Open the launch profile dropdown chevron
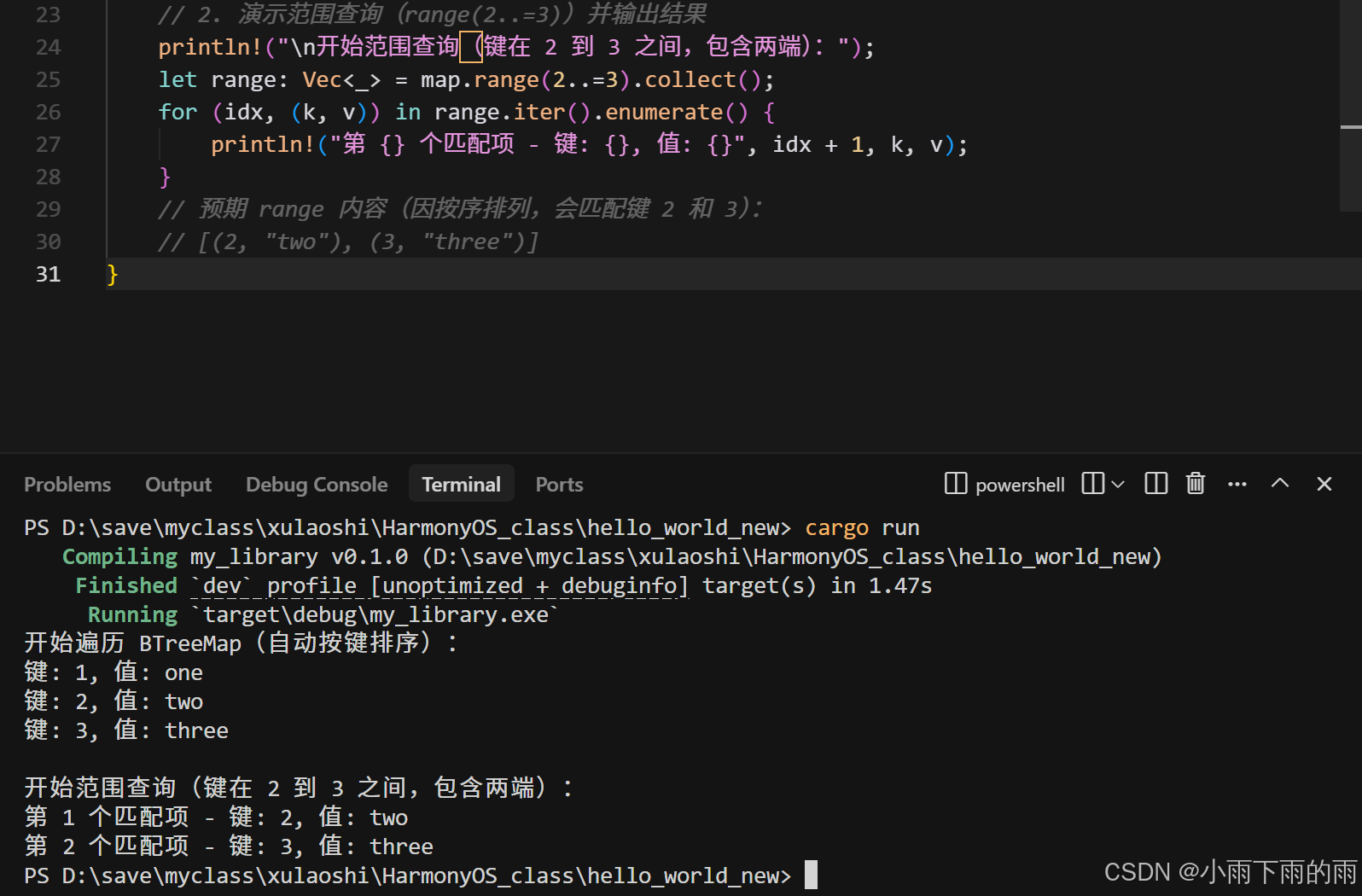 click(x=1118, y=484)
